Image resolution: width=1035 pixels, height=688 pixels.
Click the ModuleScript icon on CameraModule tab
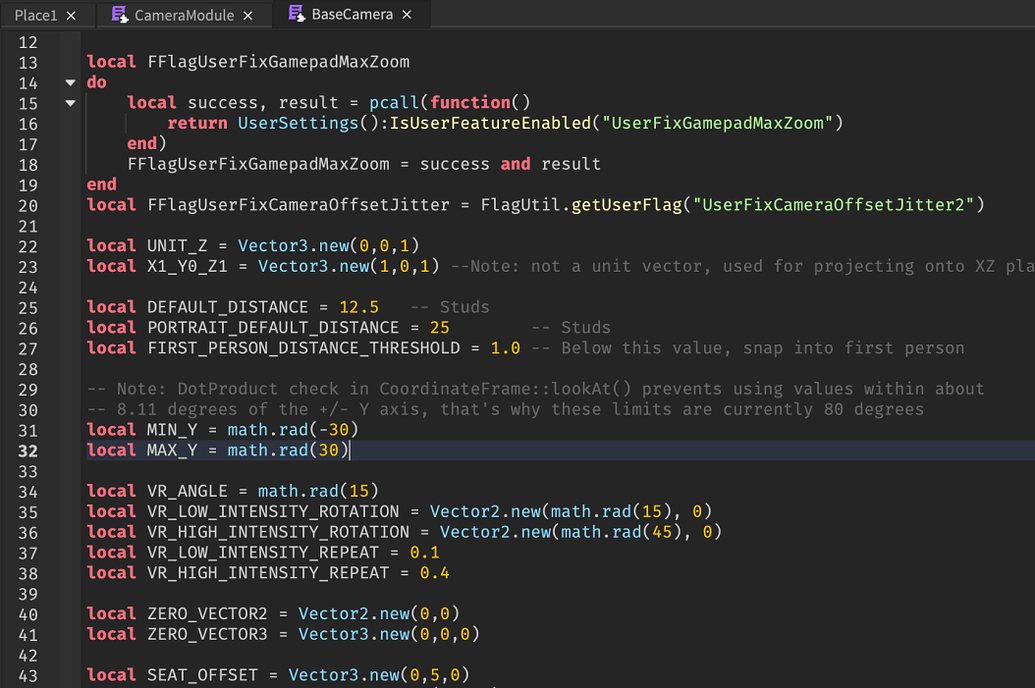(x=120, y=14)
